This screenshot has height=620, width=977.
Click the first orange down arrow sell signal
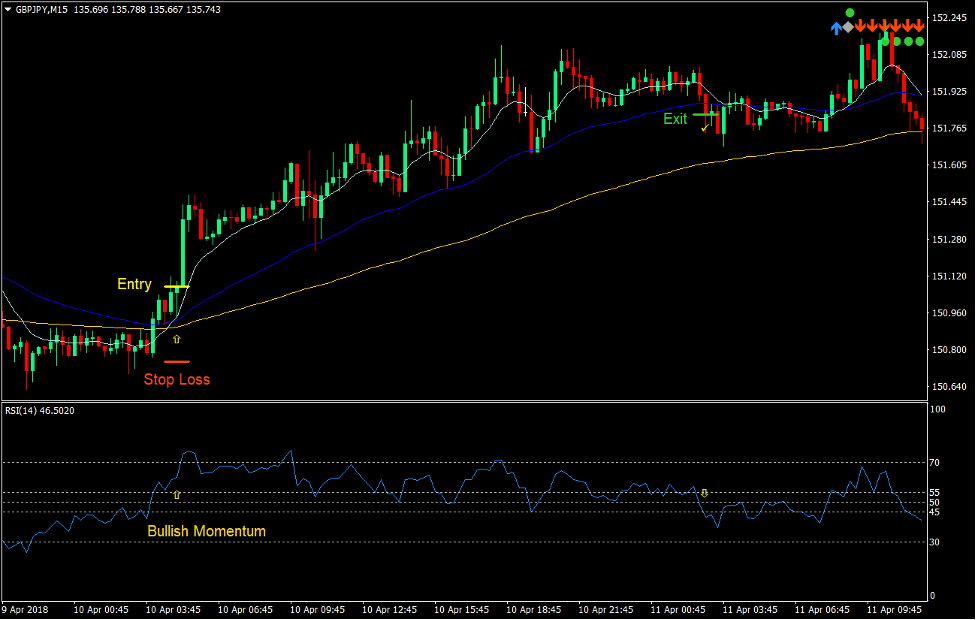pyautogui.click(x=861, y=25)
